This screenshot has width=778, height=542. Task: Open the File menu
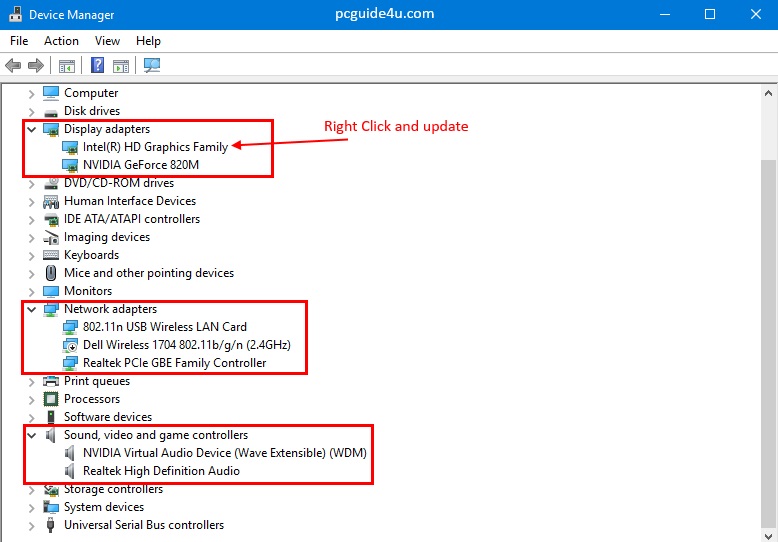[x=19, y=41]
